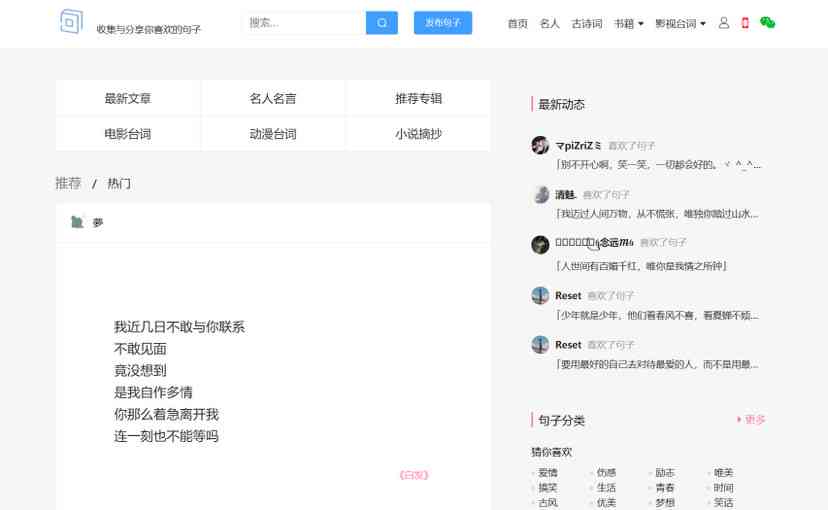Select the 时间 category
The height and width of the screenshot is (510, 828).
[723, 487]
